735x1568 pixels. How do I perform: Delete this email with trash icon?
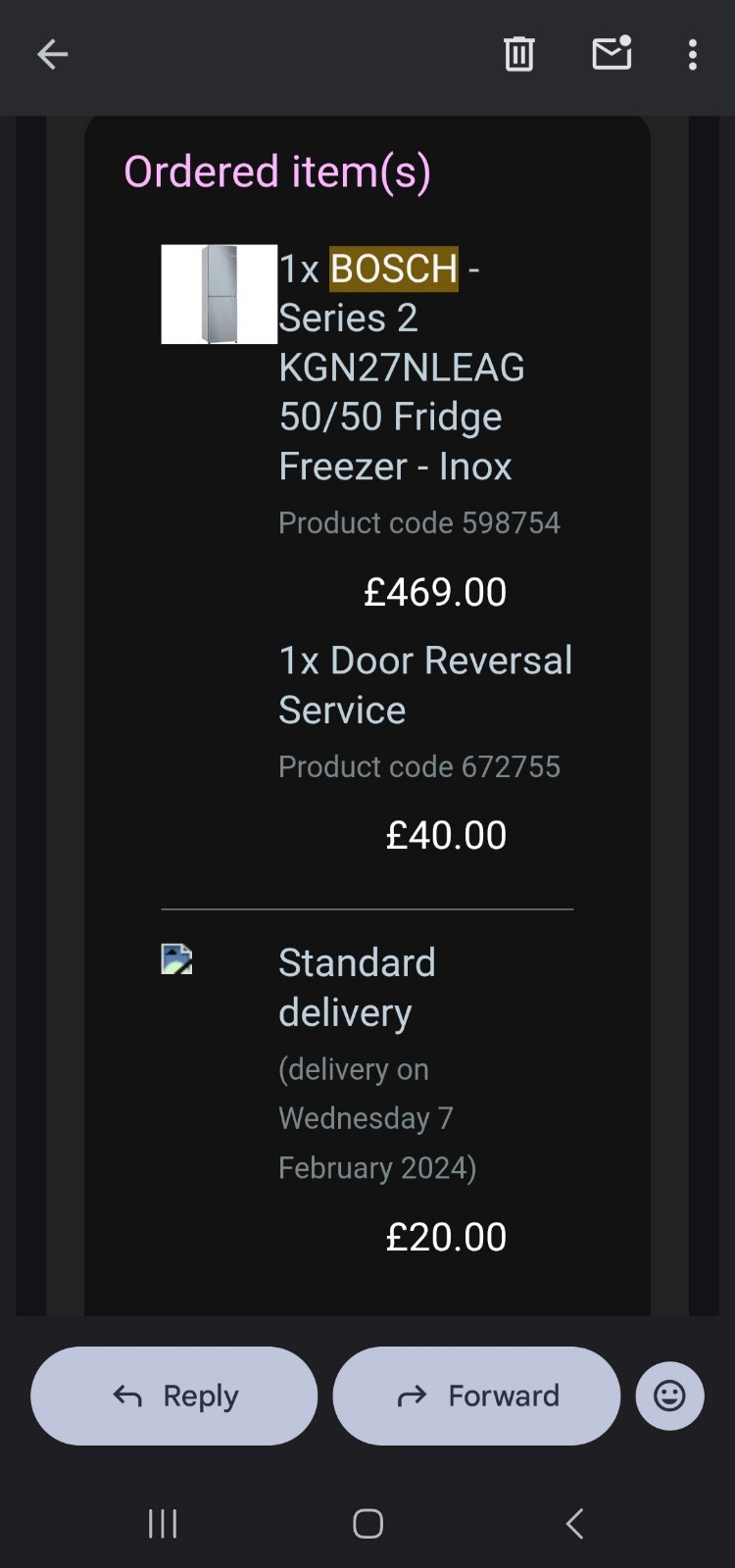coord(518,55)
